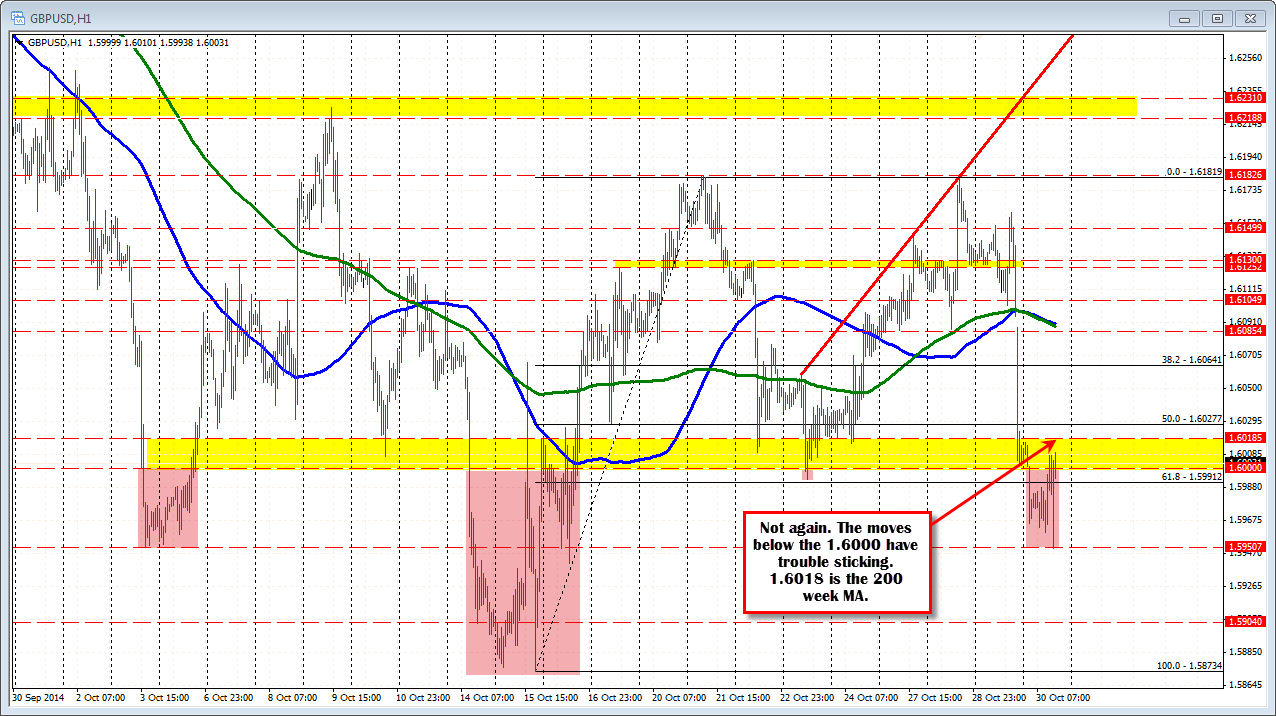Select the largest pink shaded rectangle
This screenshot has width=1276, height=716.
point(522,571)
